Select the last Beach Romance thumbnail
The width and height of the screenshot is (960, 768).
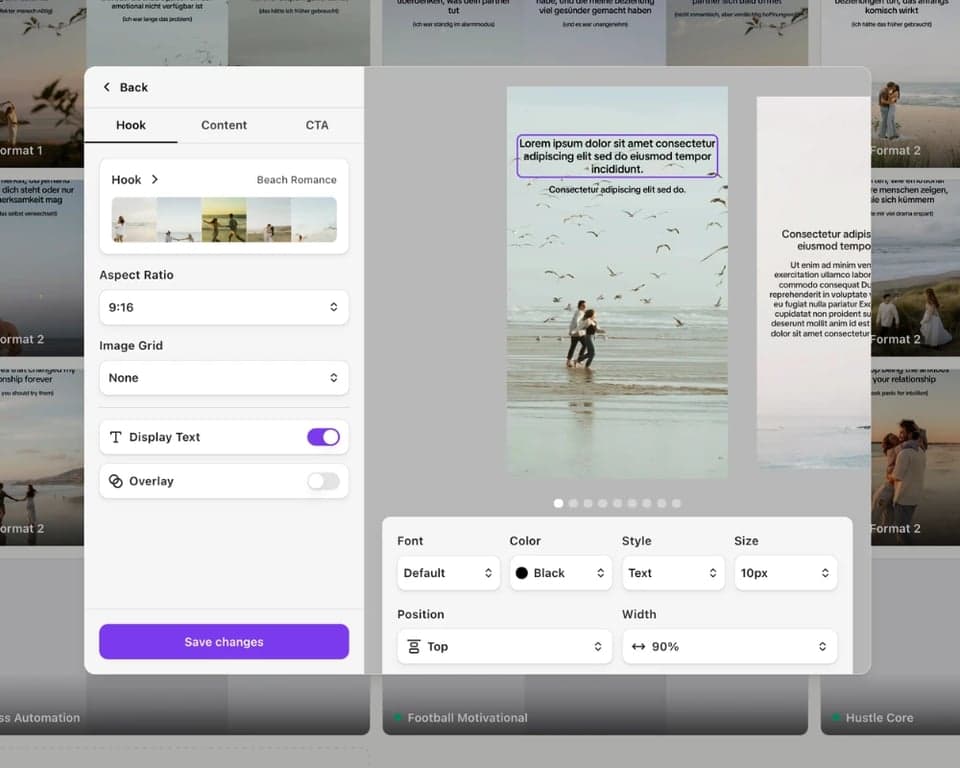click(313, 219)
